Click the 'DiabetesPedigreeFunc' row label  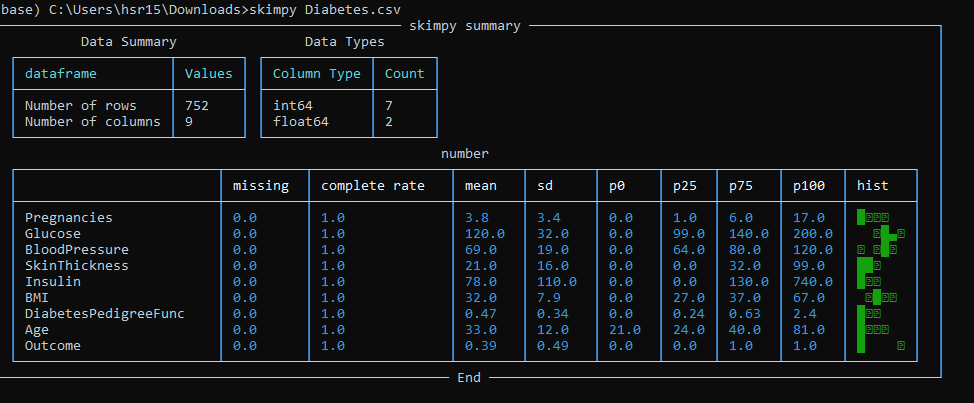tap(104, 314)
